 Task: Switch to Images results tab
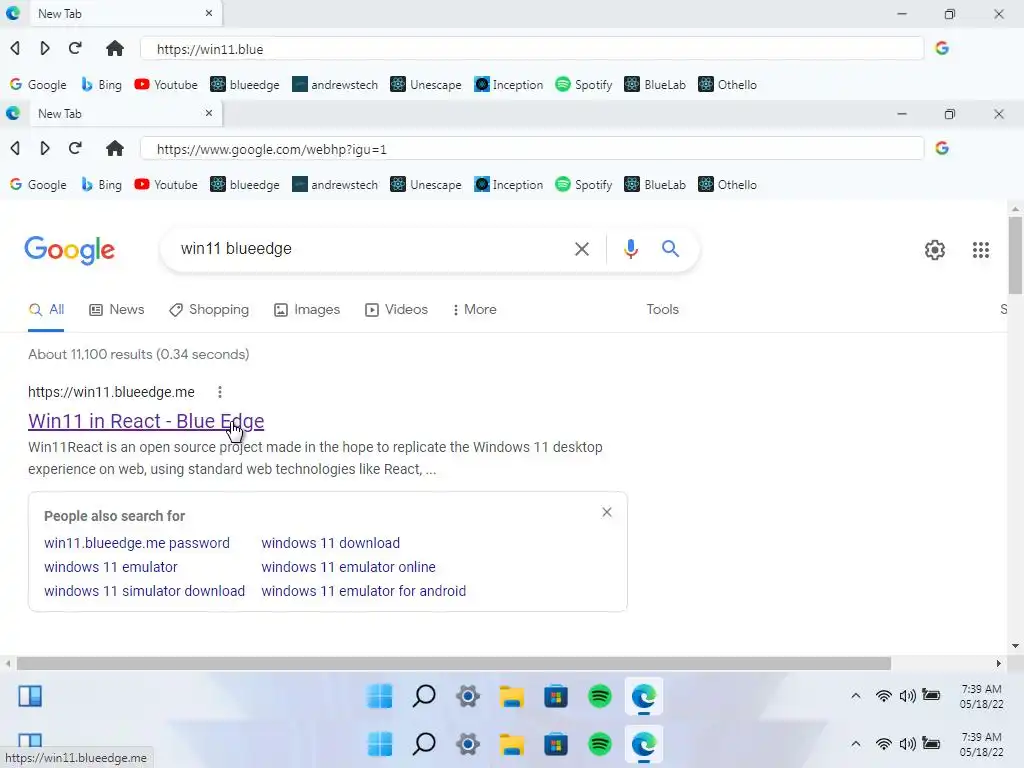click(x=307, y=310)
